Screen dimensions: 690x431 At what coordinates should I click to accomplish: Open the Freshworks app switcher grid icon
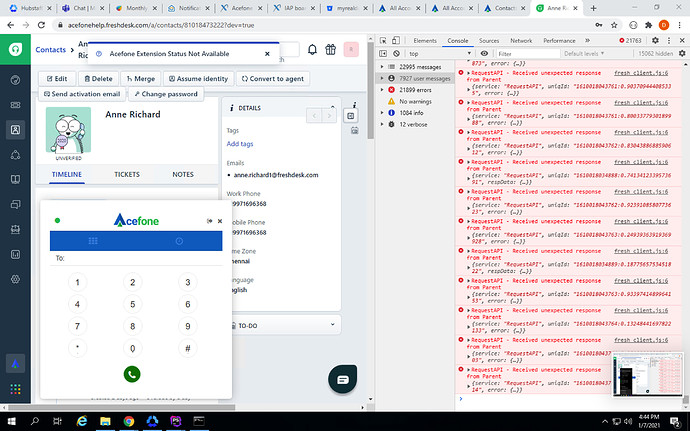pyautogui.click(x=15, y=389)
